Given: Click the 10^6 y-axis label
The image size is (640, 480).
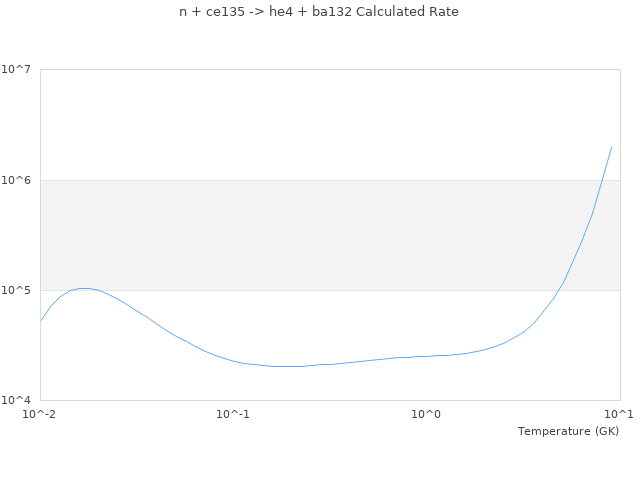Looking at the screenshot, I should (20, 180).
